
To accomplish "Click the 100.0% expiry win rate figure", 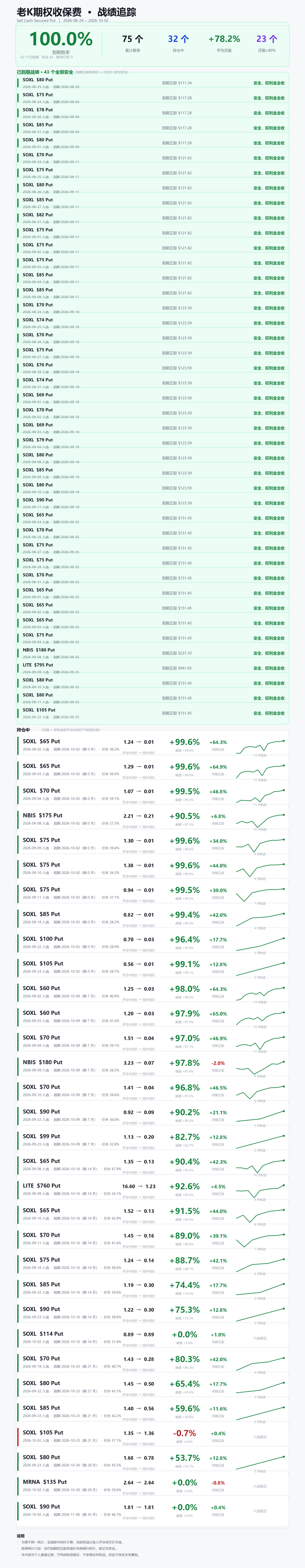I will coord(61,39).
